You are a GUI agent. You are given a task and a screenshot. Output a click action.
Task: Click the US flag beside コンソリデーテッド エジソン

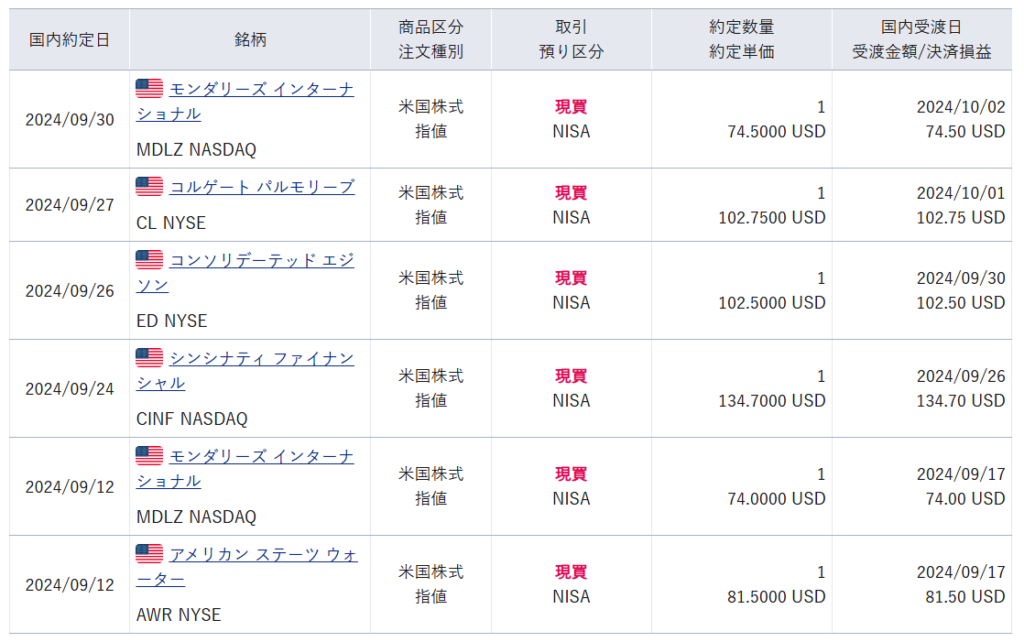[x=149, y=260]
